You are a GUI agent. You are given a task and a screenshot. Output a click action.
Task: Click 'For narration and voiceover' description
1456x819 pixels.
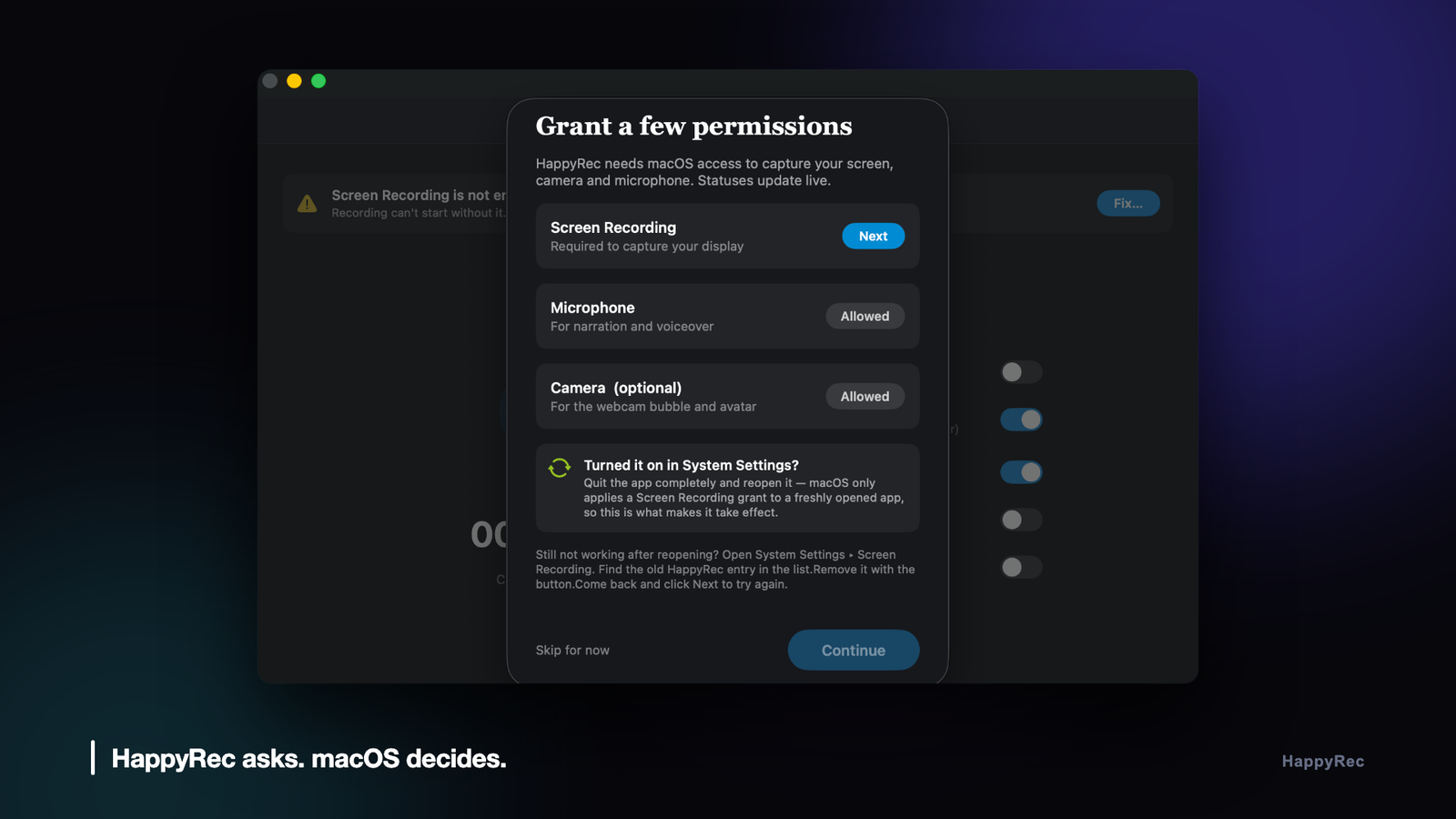(x=632, y=327)
